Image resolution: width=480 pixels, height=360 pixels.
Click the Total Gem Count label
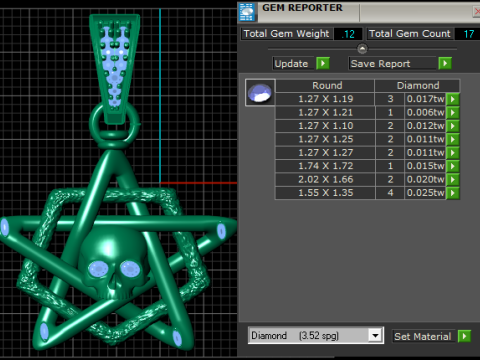(x=410, y=34)
